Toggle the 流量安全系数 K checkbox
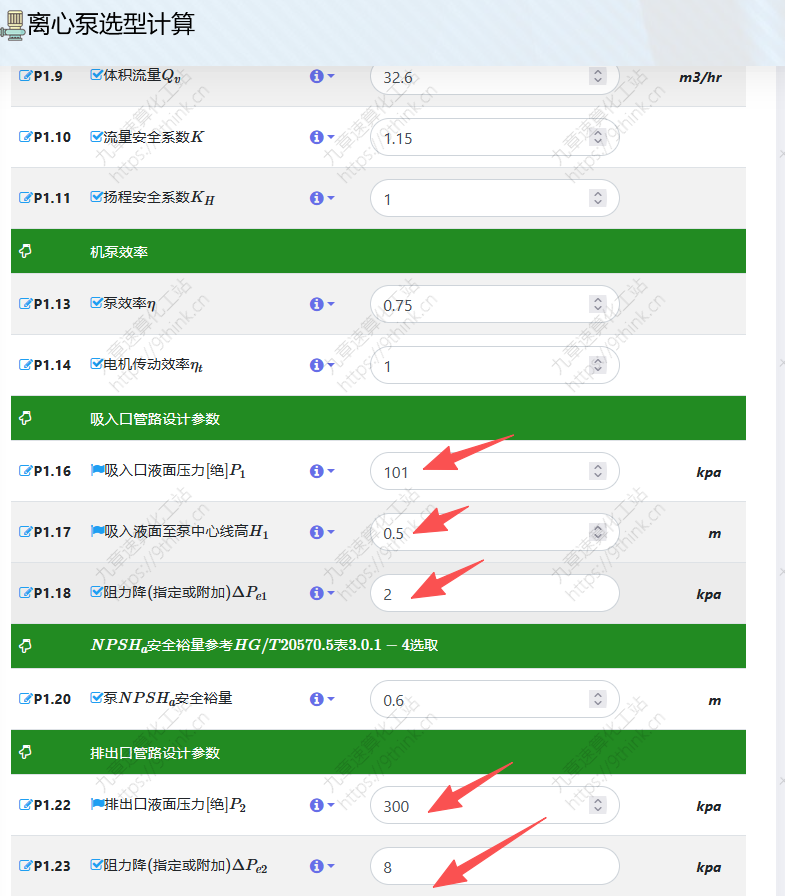This screenshot has width=785, height=896. point(97,136)
